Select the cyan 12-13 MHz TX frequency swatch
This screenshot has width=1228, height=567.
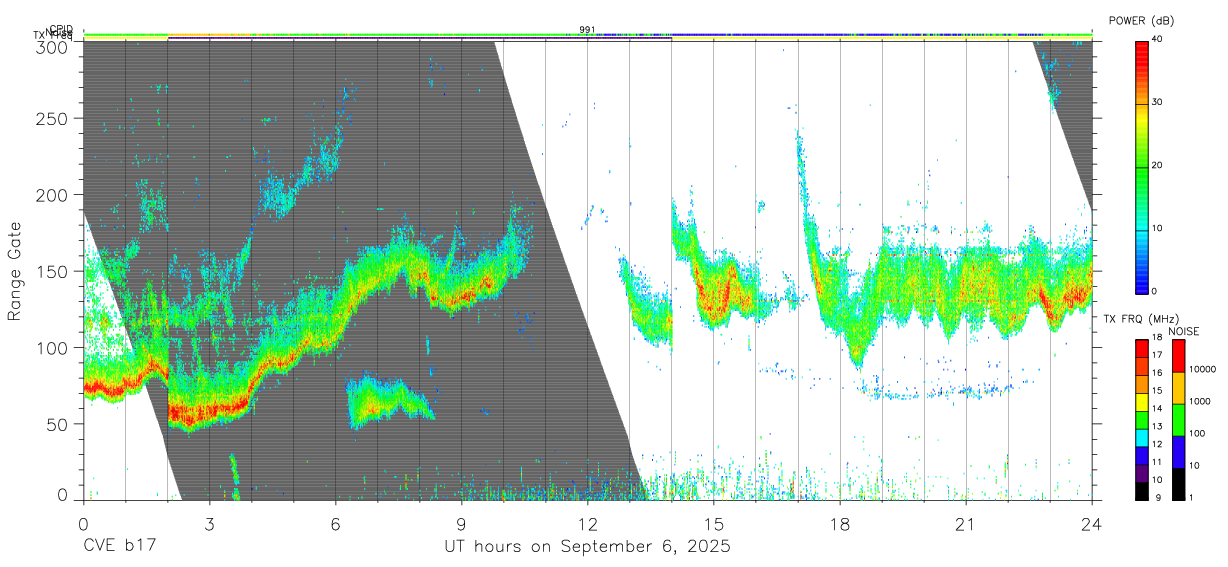click(x=1140, y=438)
